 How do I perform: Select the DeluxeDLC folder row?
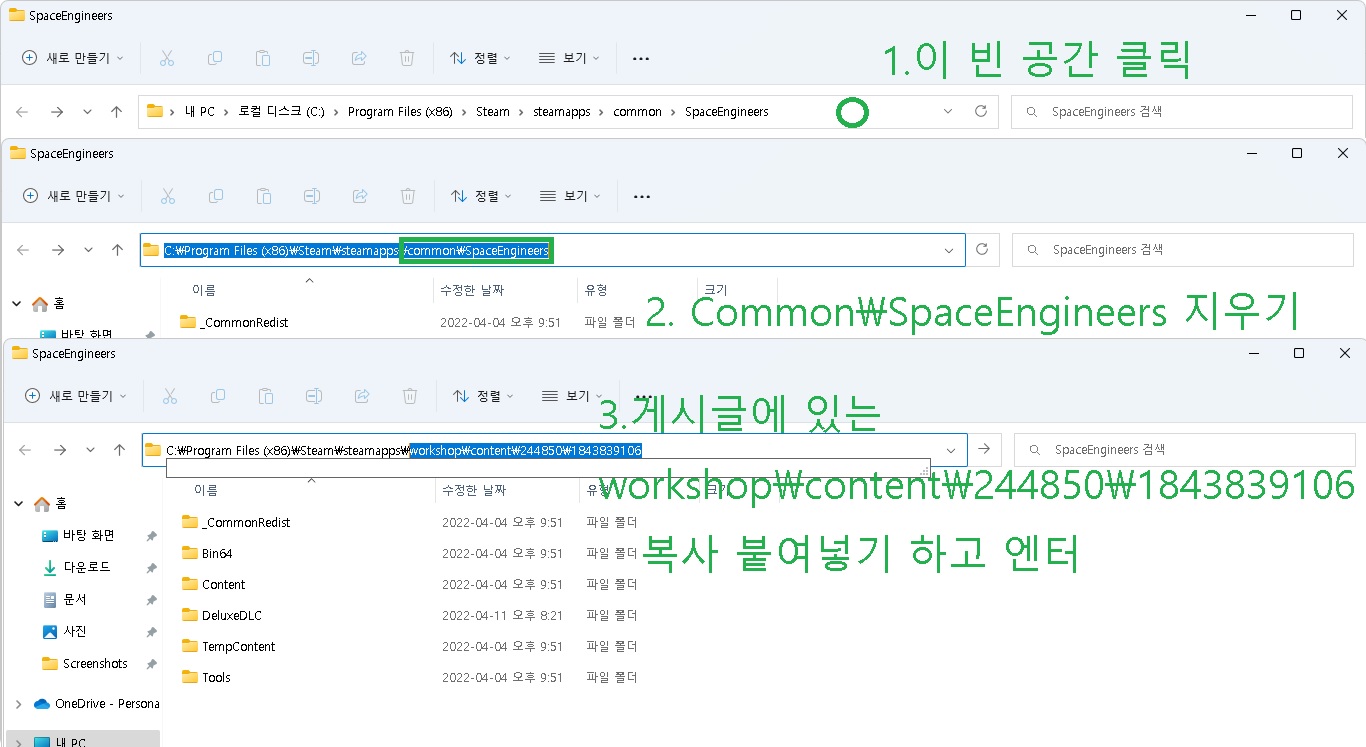tap(410, 615)
